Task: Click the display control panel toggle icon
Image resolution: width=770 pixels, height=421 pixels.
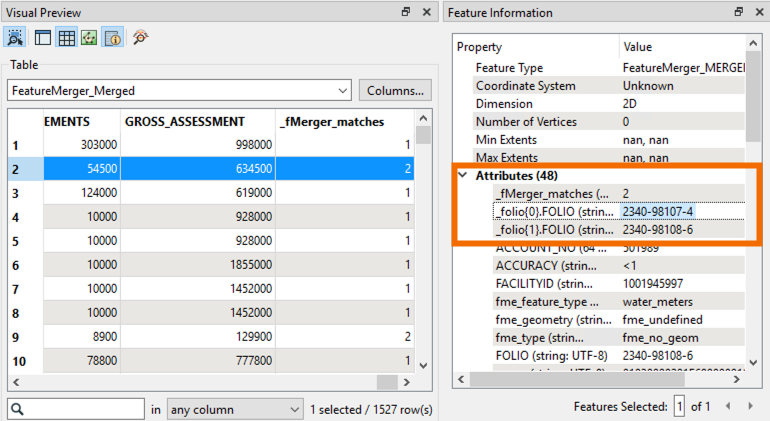Action: (43, 37)
